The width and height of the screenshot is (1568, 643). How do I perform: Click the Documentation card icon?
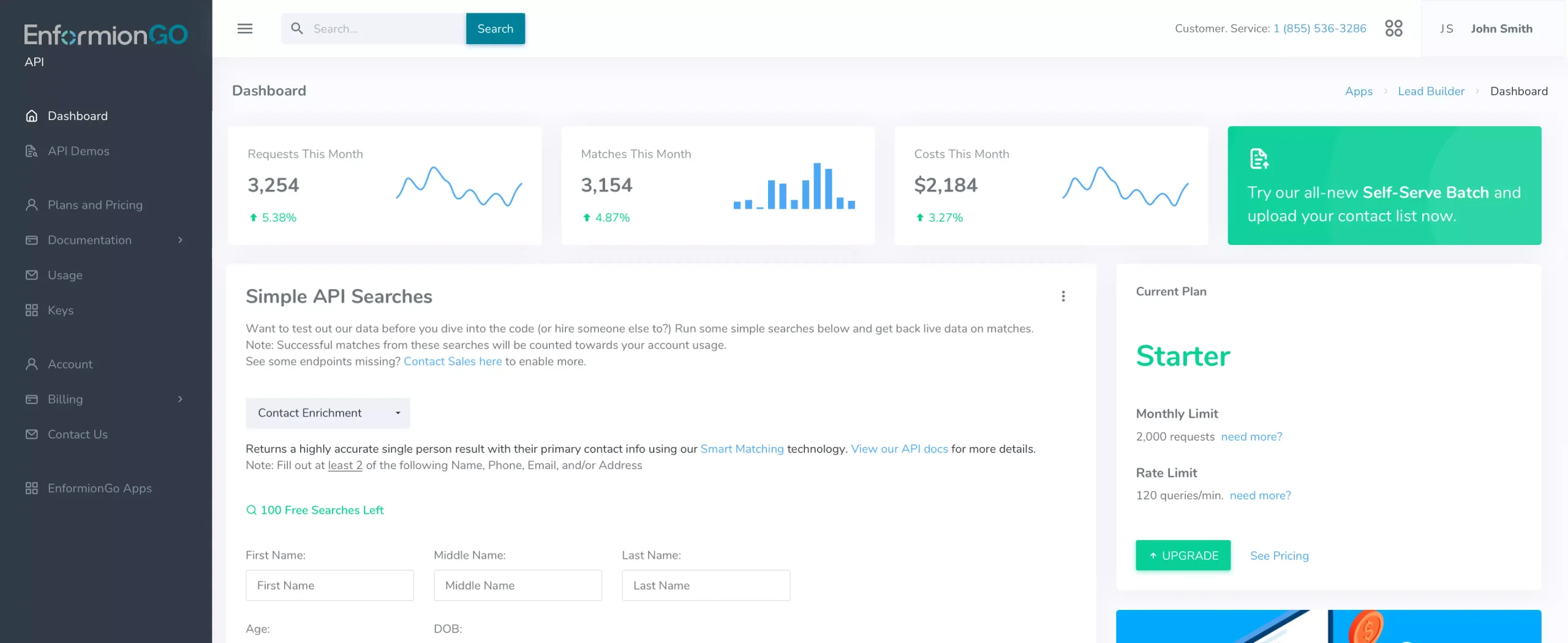[32, 240]
